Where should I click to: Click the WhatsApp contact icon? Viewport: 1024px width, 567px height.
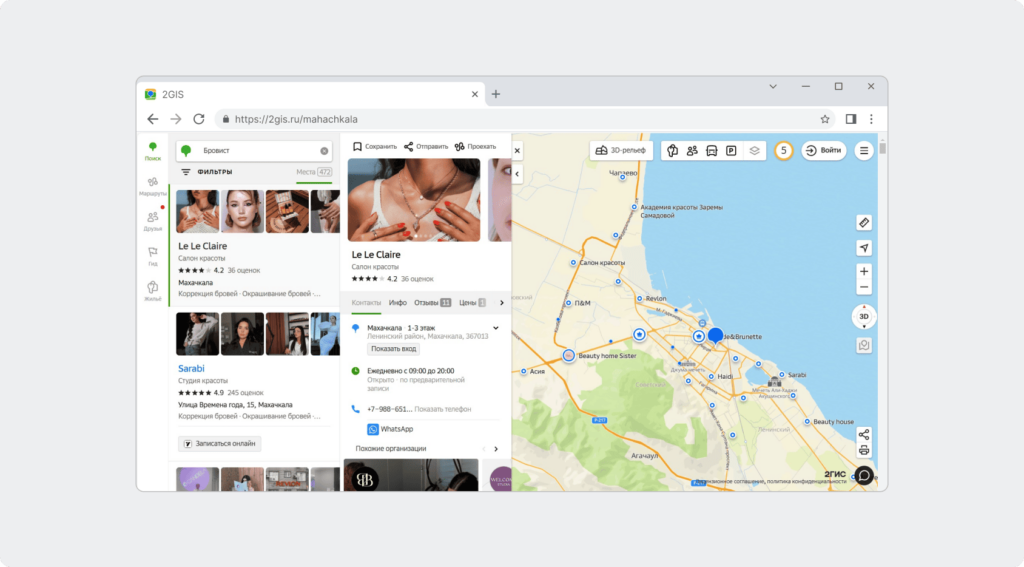click(373, 429)
